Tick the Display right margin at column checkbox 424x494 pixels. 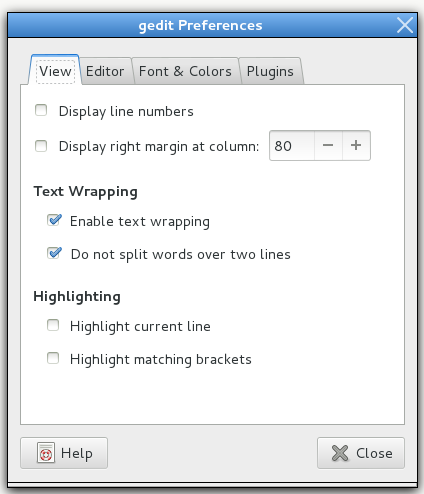coord(41,146)
